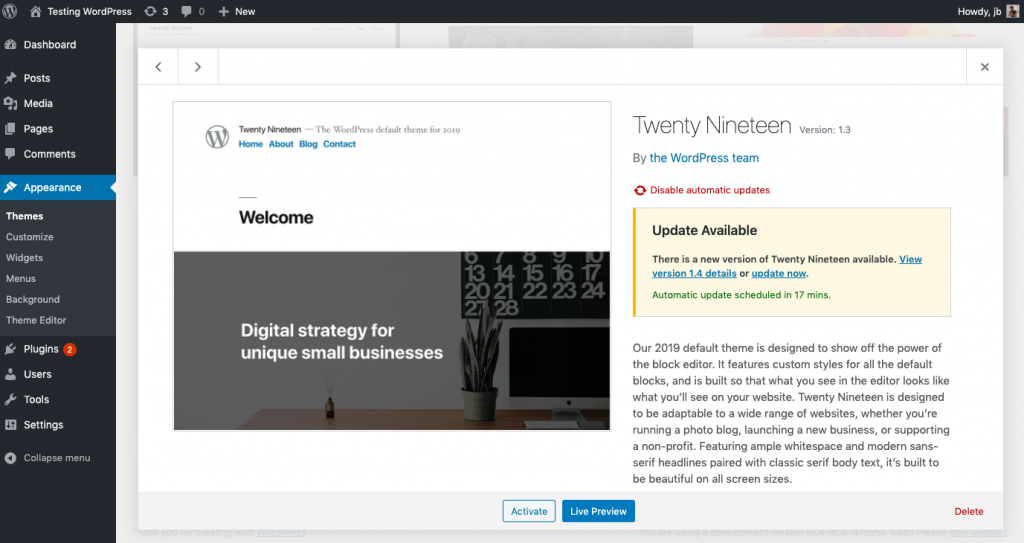
Task: Show the previous theme with left chevron
Action: tap(158, 67)
